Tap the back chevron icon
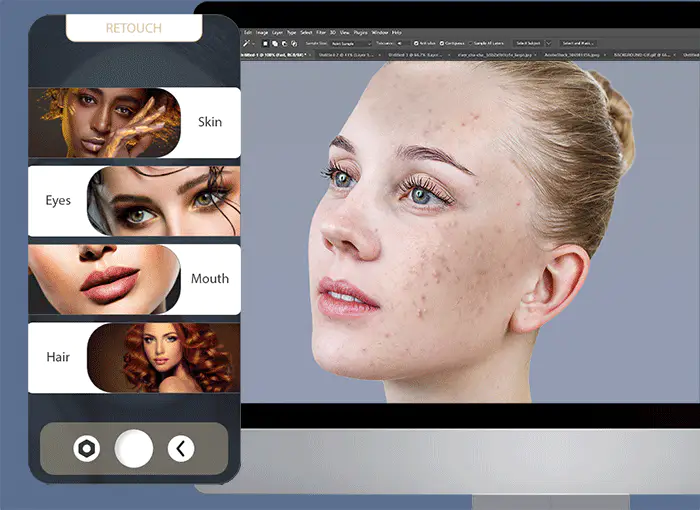This screenshot has width=700, height=510. (x=181, y=448)
